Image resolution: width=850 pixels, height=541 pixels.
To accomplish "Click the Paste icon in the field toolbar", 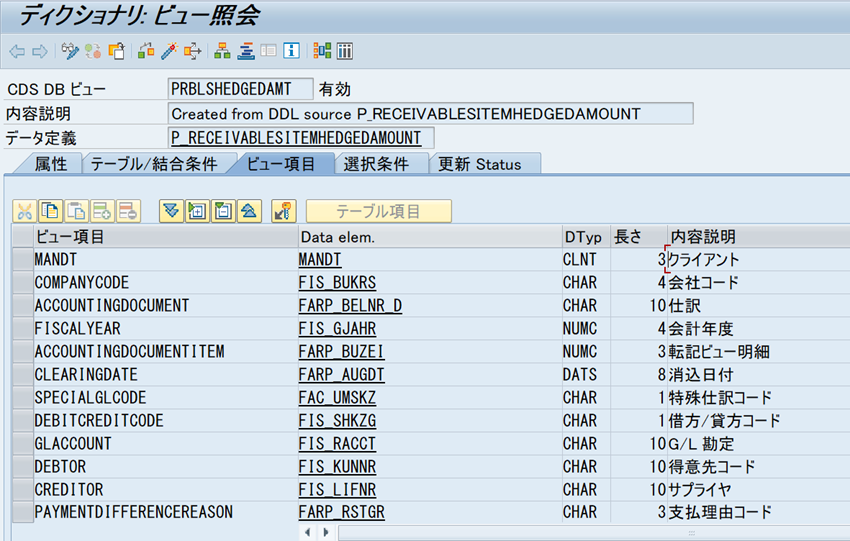I will pyautogui.click(x=76, y=211).
